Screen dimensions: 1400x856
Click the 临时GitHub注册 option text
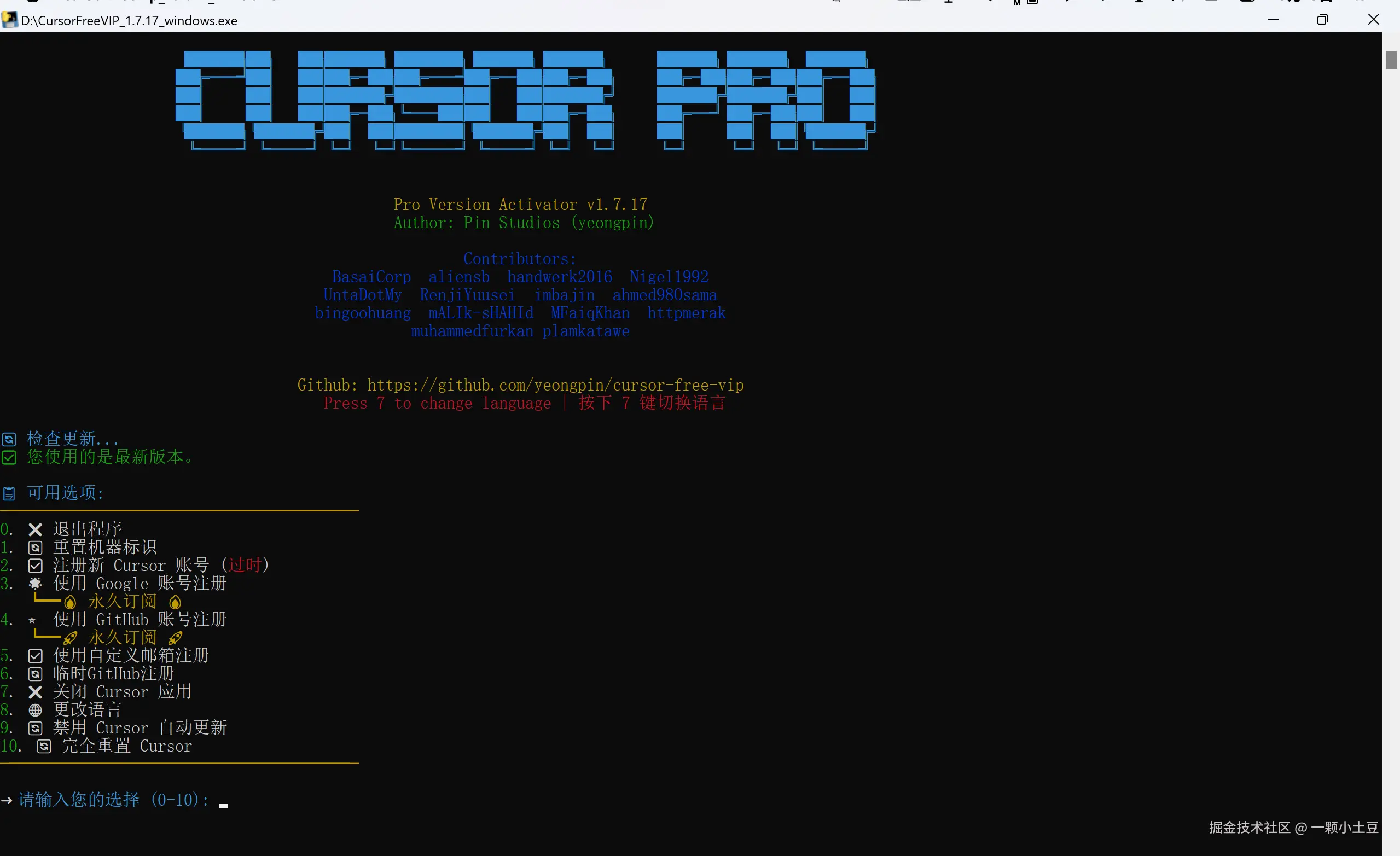click(x=114, y=674)
